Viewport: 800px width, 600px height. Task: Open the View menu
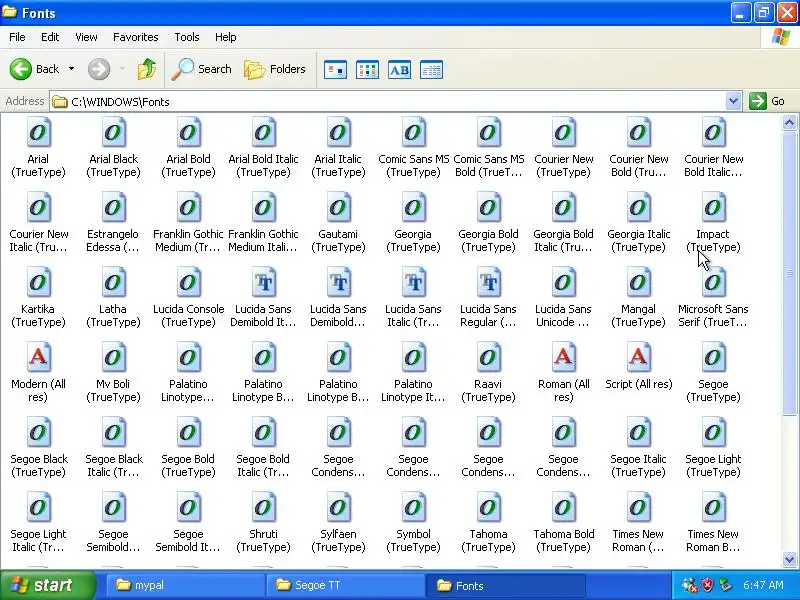(x=86, y=37)
